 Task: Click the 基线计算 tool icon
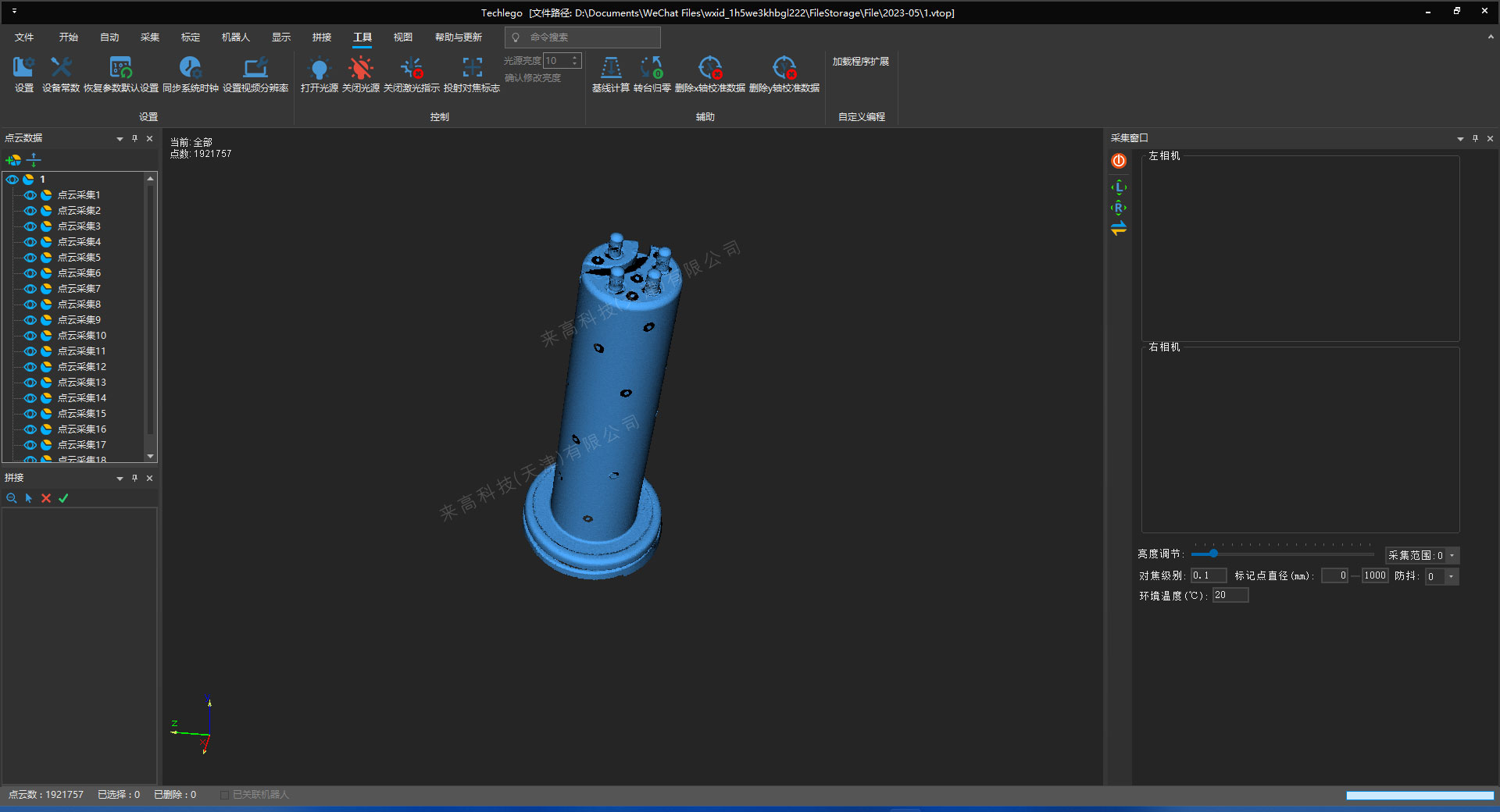(x=610, y=69)
